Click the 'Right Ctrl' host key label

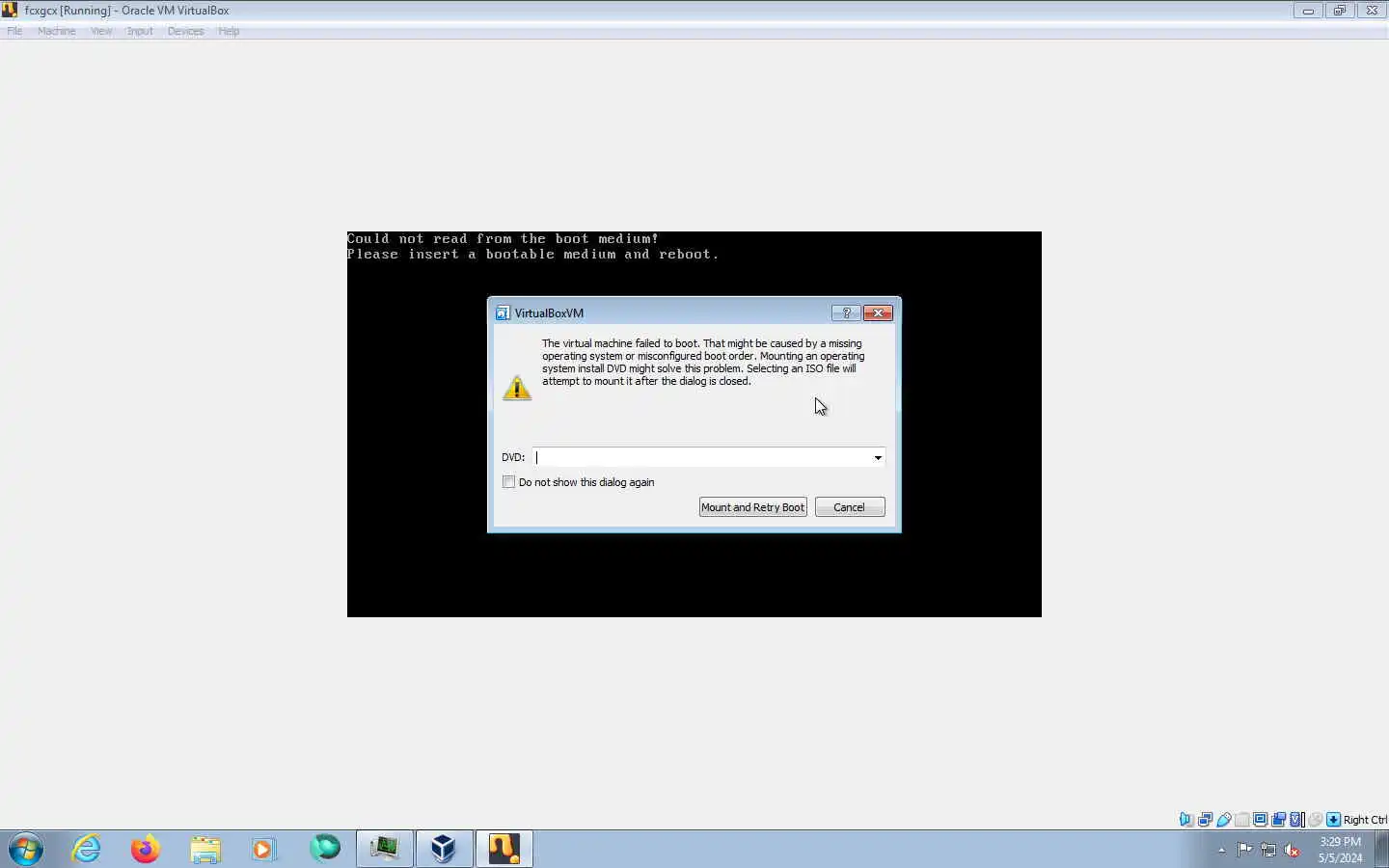tap(1365, 820)
